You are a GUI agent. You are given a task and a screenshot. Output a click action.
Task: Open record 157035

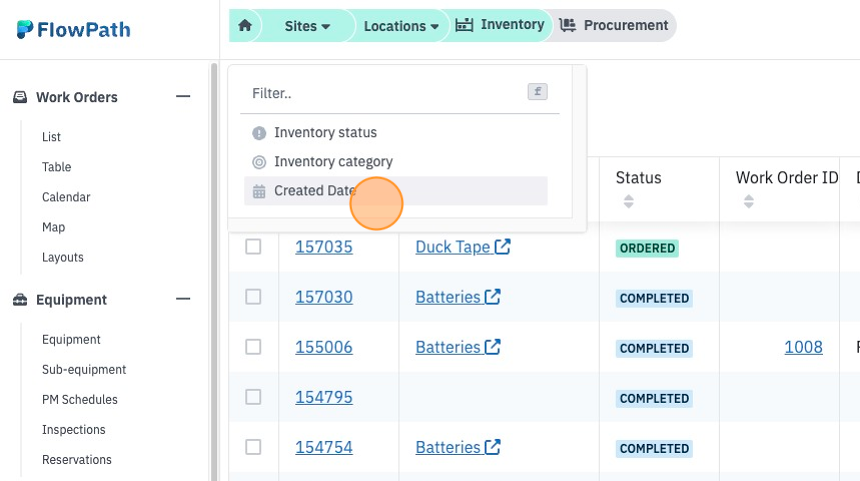(324, 247)
